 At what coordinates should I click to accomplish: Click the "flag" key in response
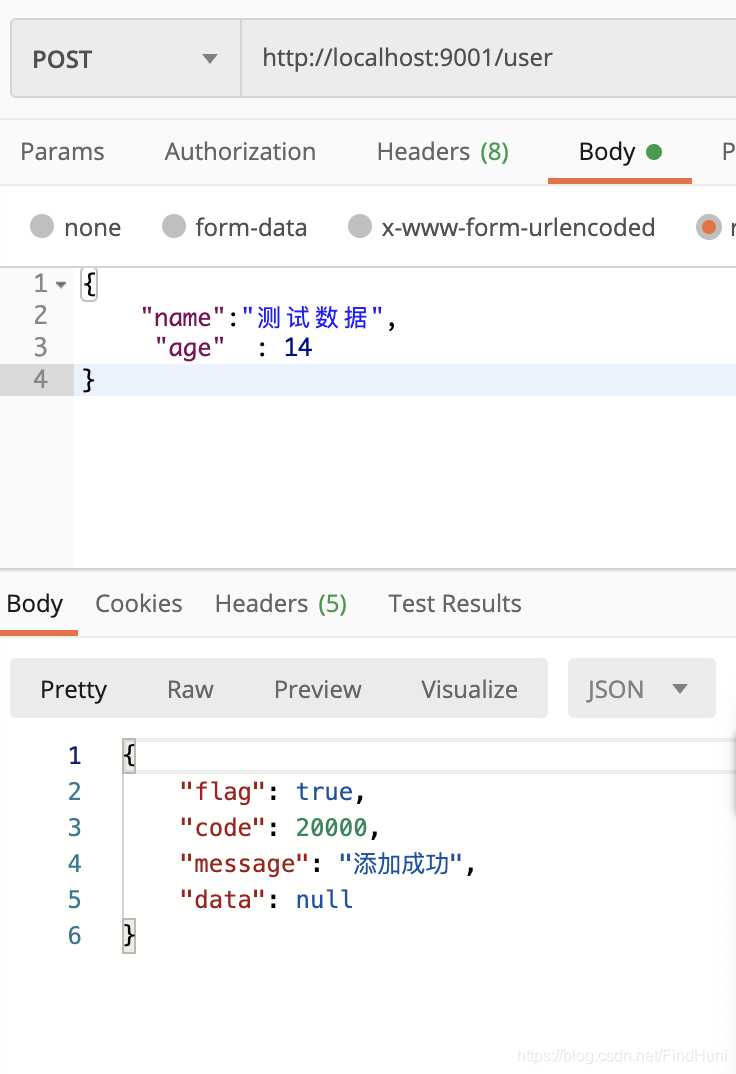click(223, 792)
